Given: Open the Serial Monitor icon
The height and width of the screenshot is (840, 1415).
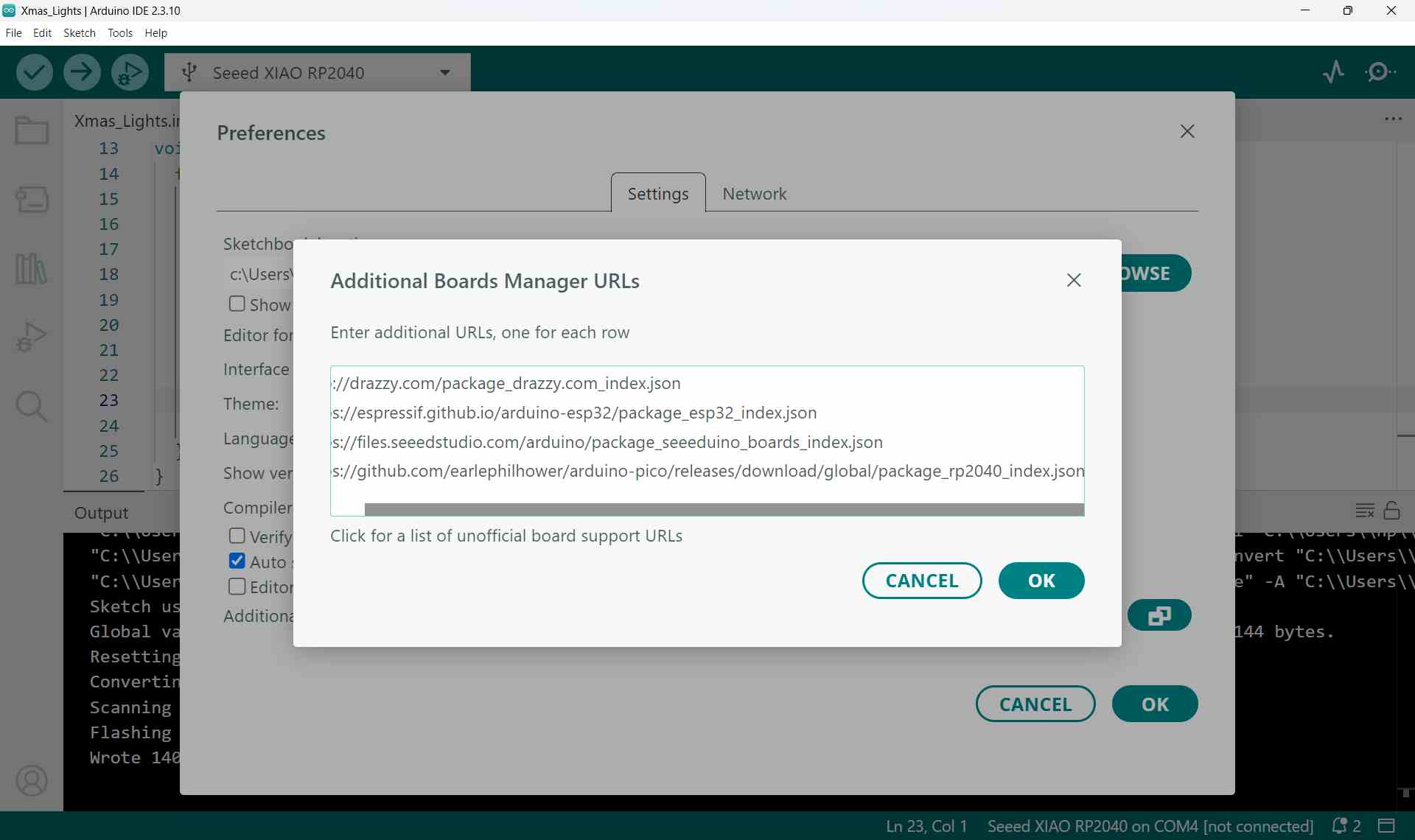Looking at the screenshot, I should click(x=1380, y=72).
